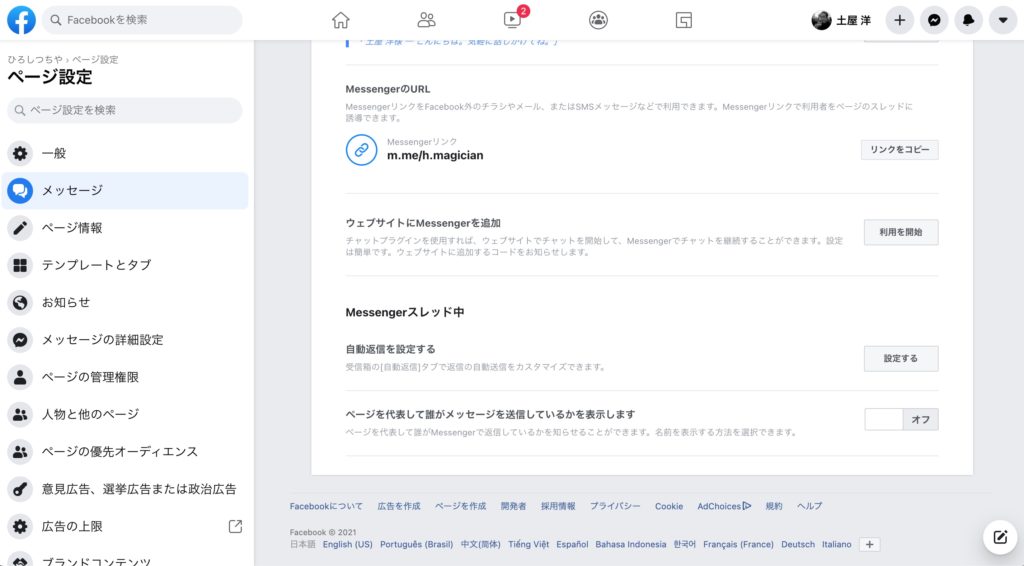Select ページ情報 in settings sidebar
Screen dimensions: 1024x566
tap(125, 228)
